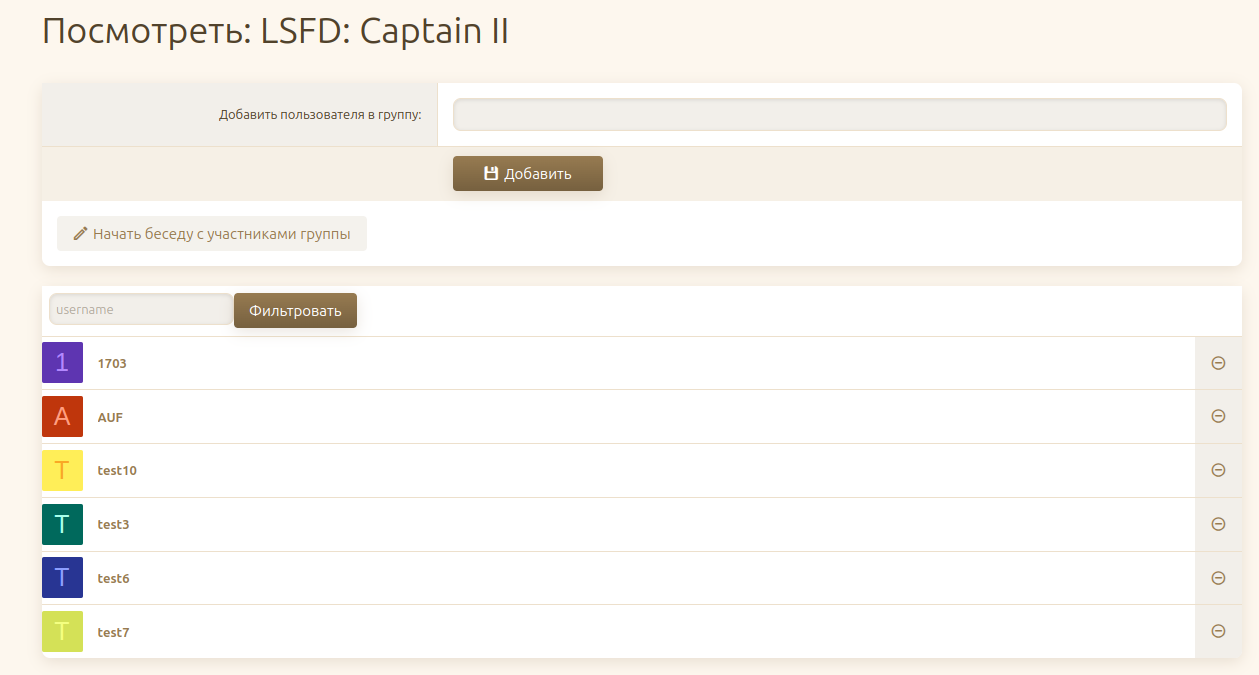Open the green test3 avatar
The height and width of the screenshot is (675, 1259).
(x=62, y=524)
